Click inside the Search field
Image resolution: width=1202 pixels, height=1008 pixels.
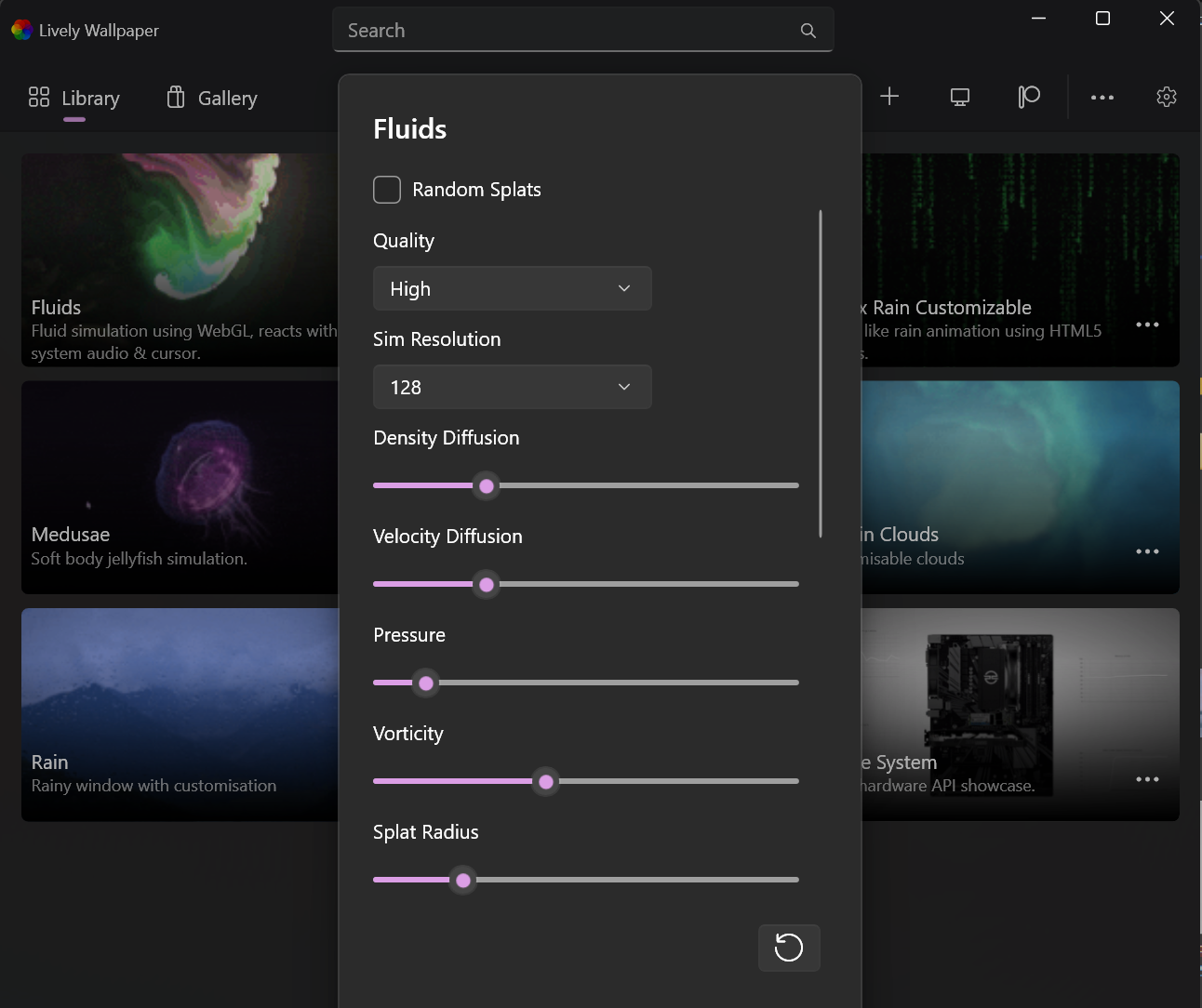[x=558, y=30]
